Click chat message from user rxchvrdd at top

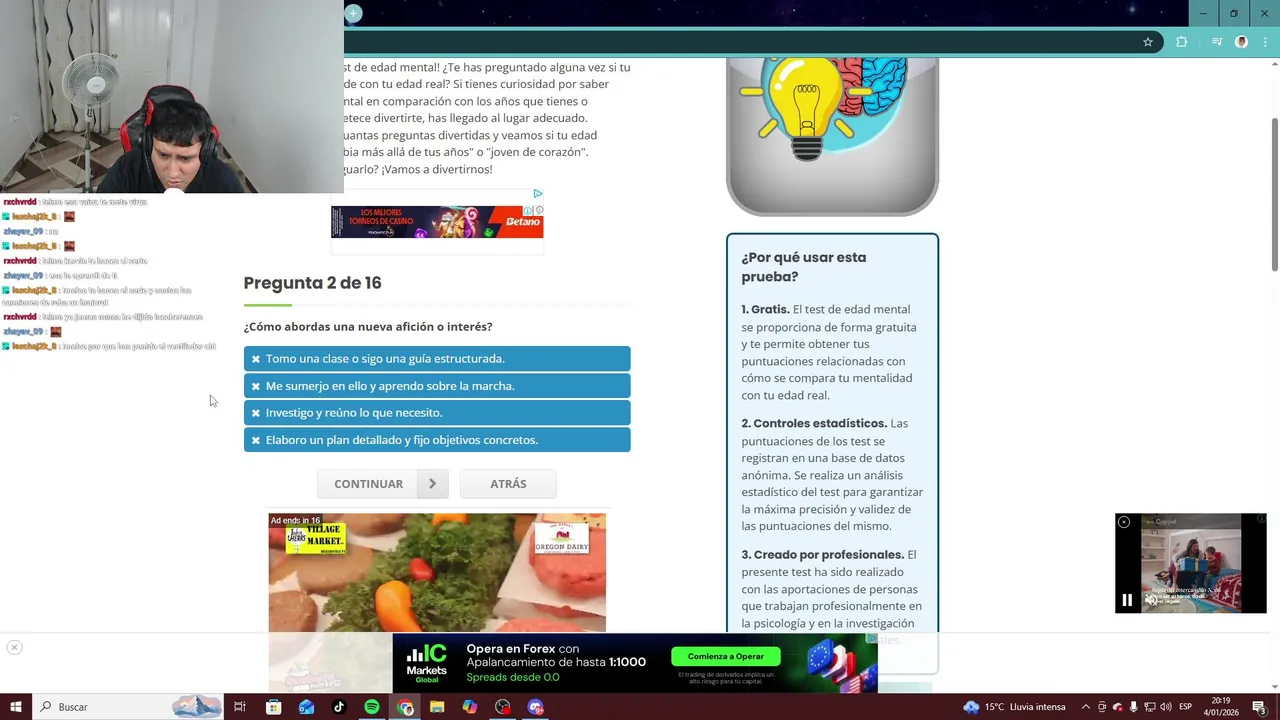75,202
